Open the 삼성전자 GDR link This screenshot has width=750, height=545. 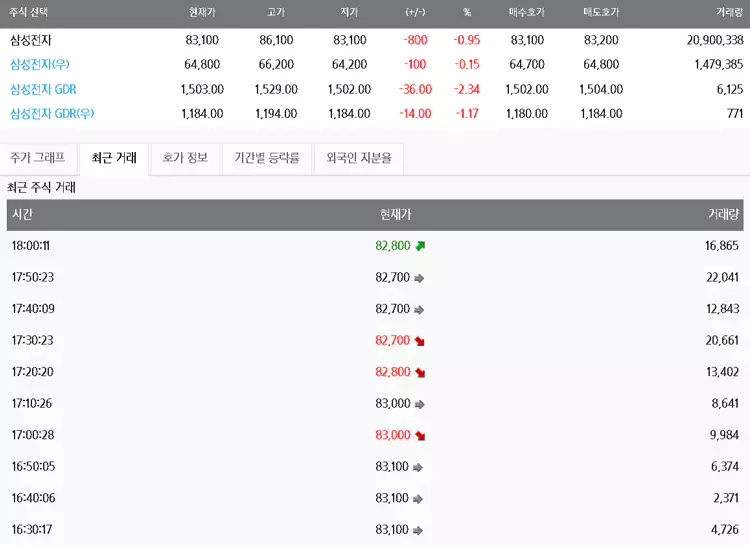point(43,89)
